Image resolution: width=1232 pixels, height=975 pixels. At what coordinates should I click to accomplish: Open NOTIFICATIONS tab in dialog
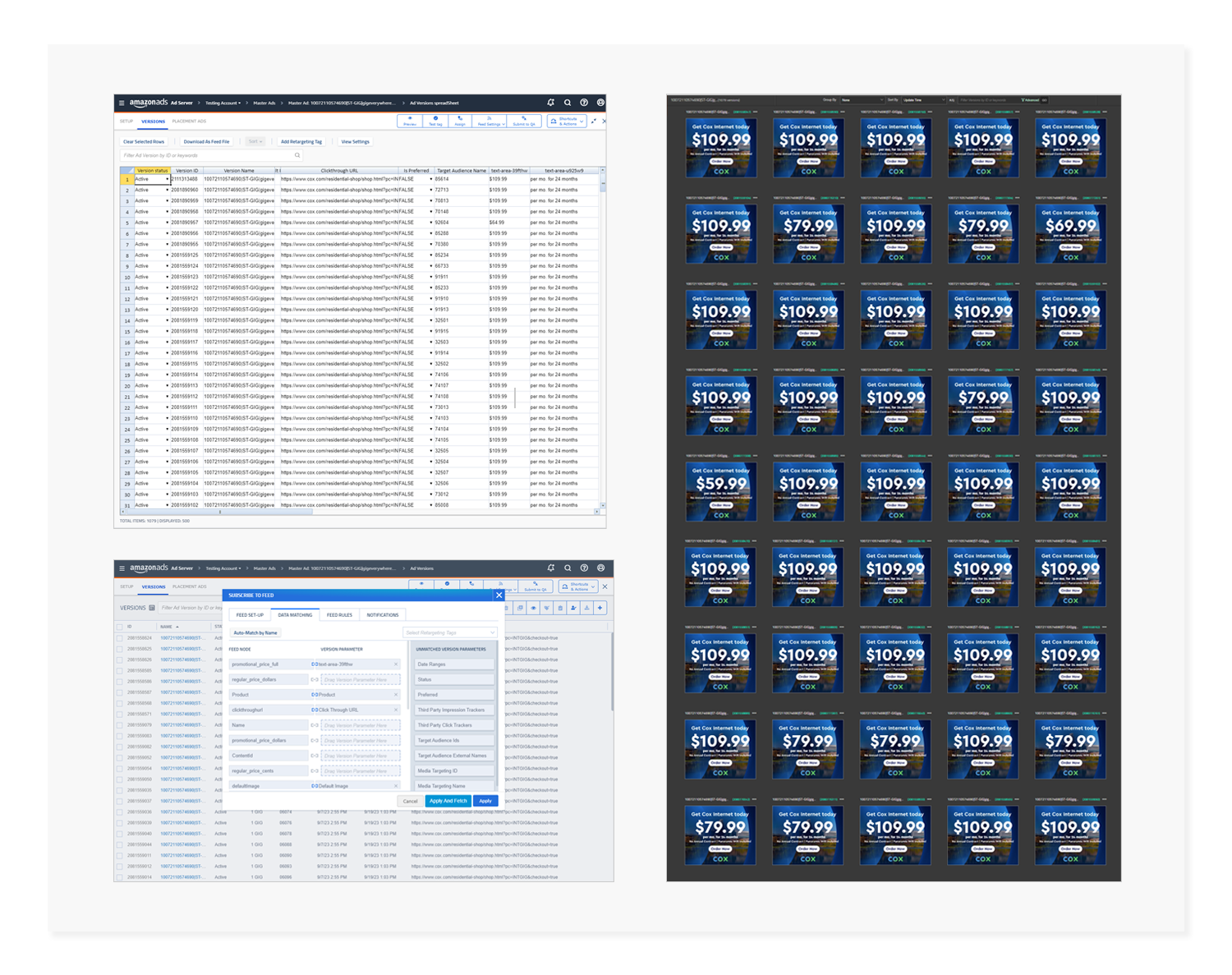coord(383,615)
